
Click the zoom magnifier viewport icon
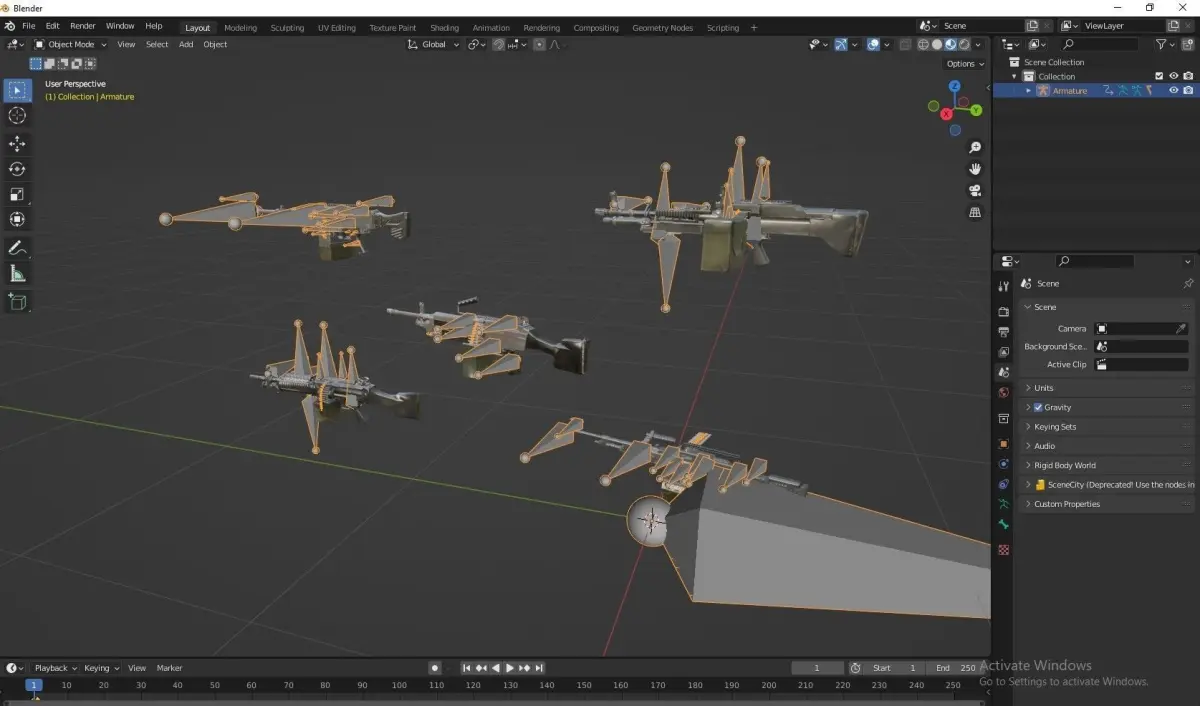975,148
